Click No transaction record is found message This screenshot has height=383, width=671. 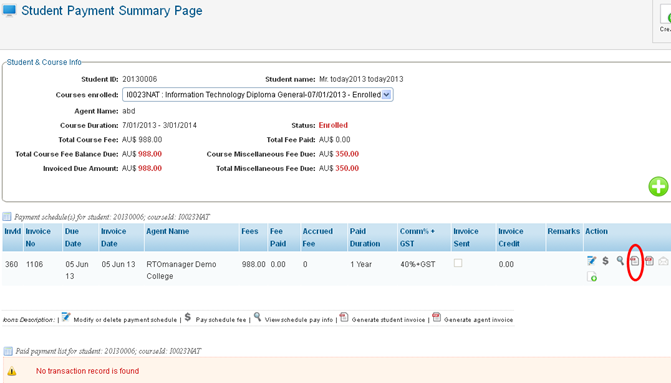[87, 371]
